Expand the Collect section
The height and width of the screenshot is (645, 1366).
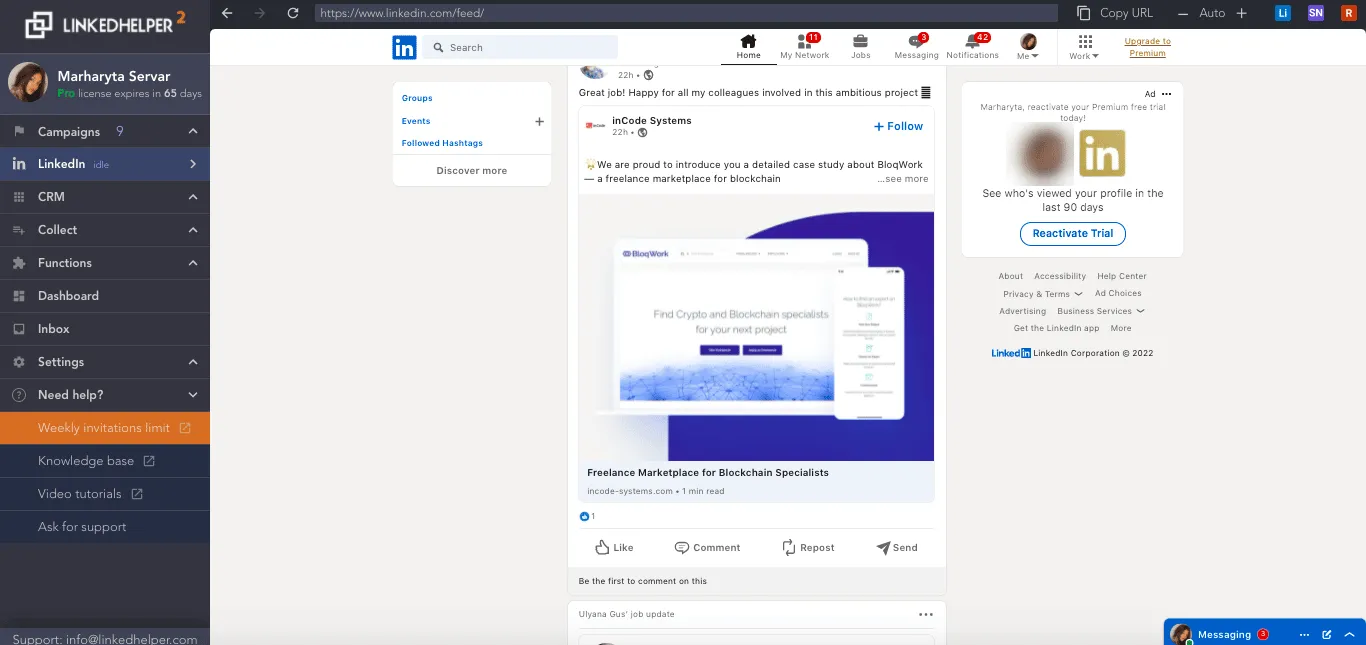[105, 230]
